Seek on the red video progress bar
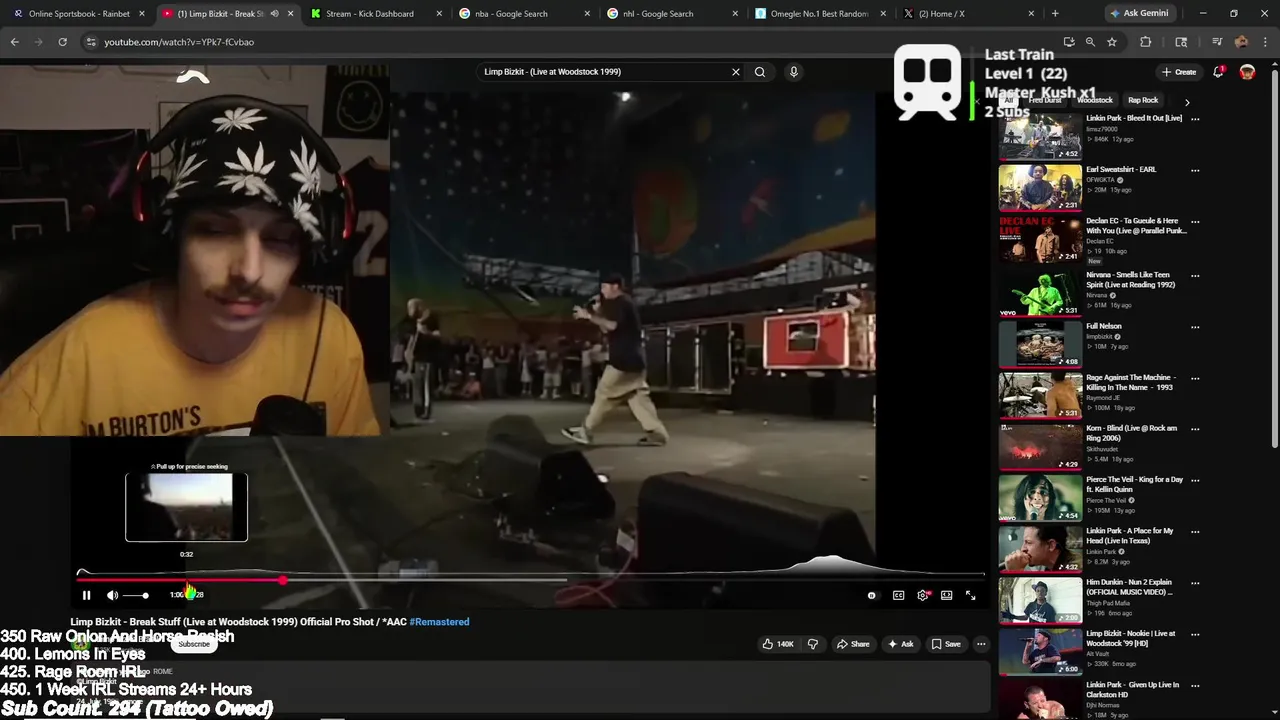This screenshot has width=1280, height=720. pos(530,579)
